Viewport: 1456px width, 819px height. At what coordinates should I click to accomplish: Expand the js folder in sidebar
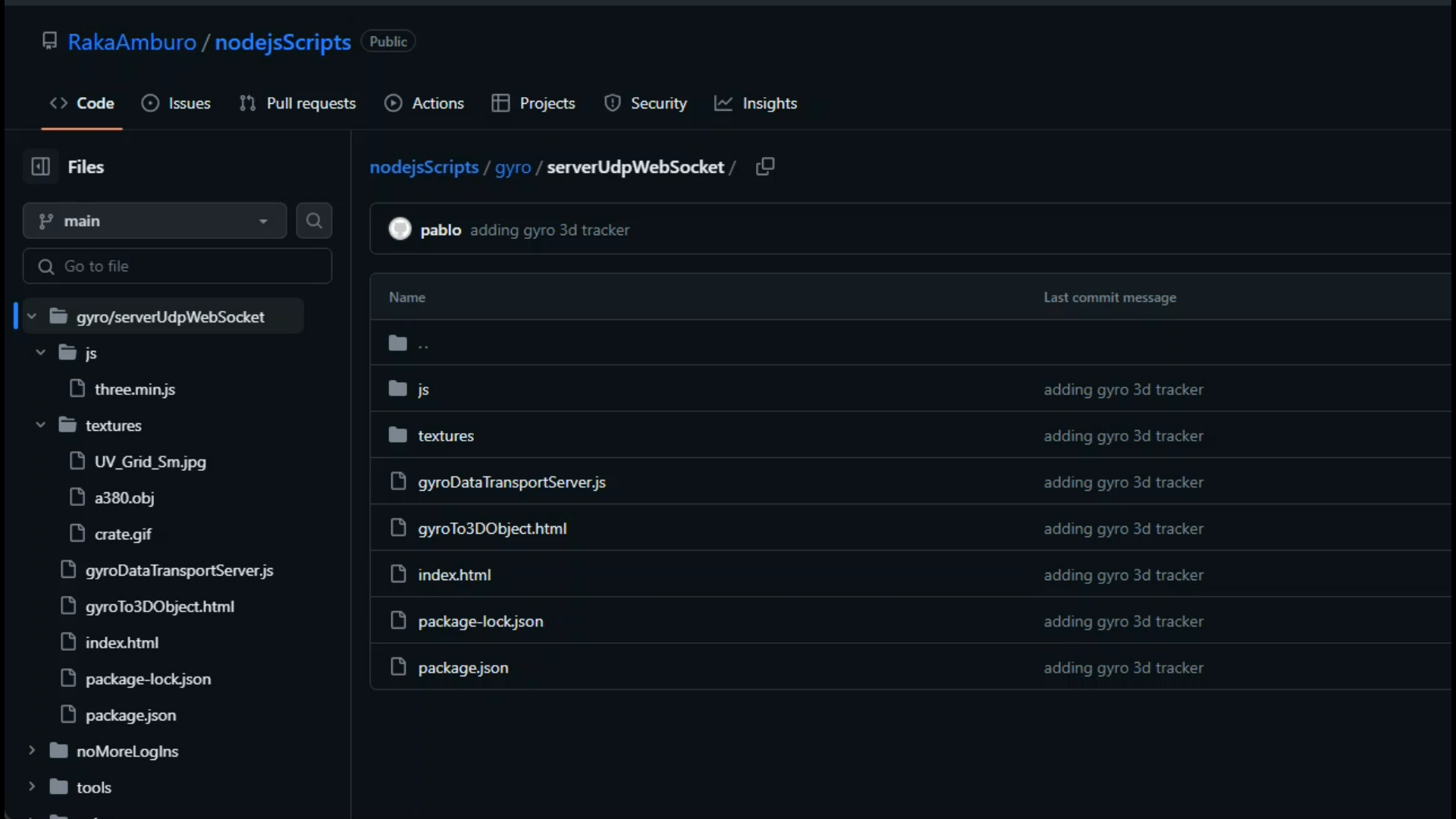40,353
